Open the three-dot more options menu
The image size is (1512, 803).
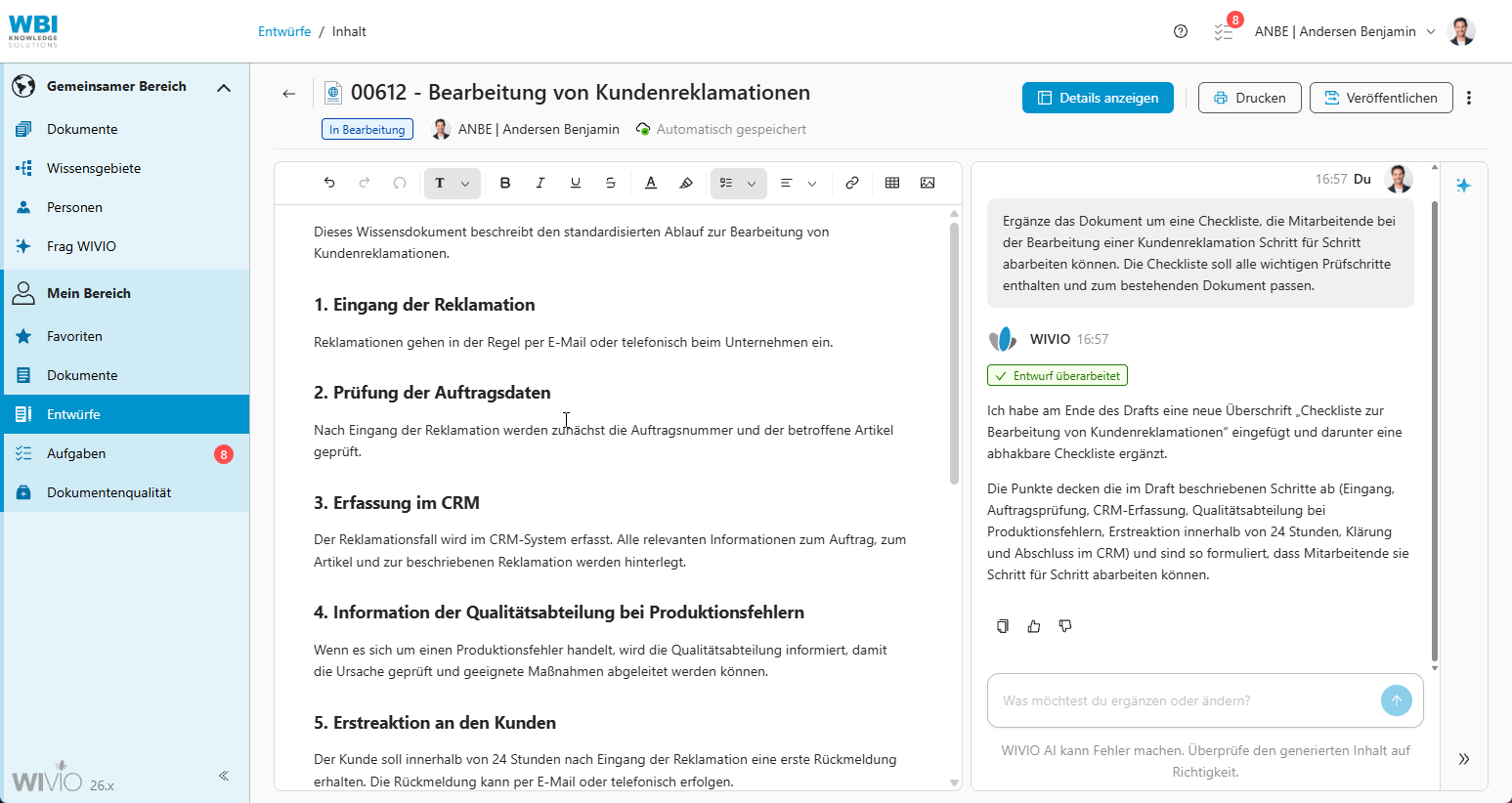coord(1469,98)
